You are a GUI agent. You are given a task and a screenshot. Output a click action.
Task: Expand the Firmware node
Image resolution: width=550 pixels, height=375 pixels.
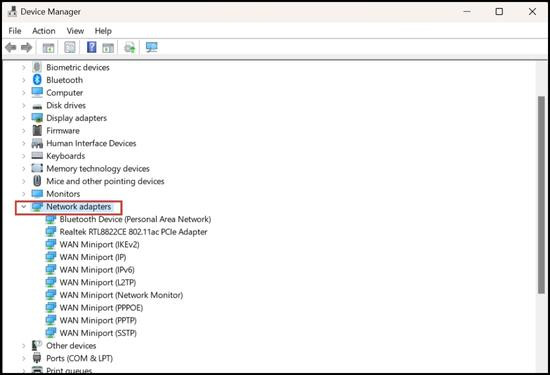coord(24,130)
